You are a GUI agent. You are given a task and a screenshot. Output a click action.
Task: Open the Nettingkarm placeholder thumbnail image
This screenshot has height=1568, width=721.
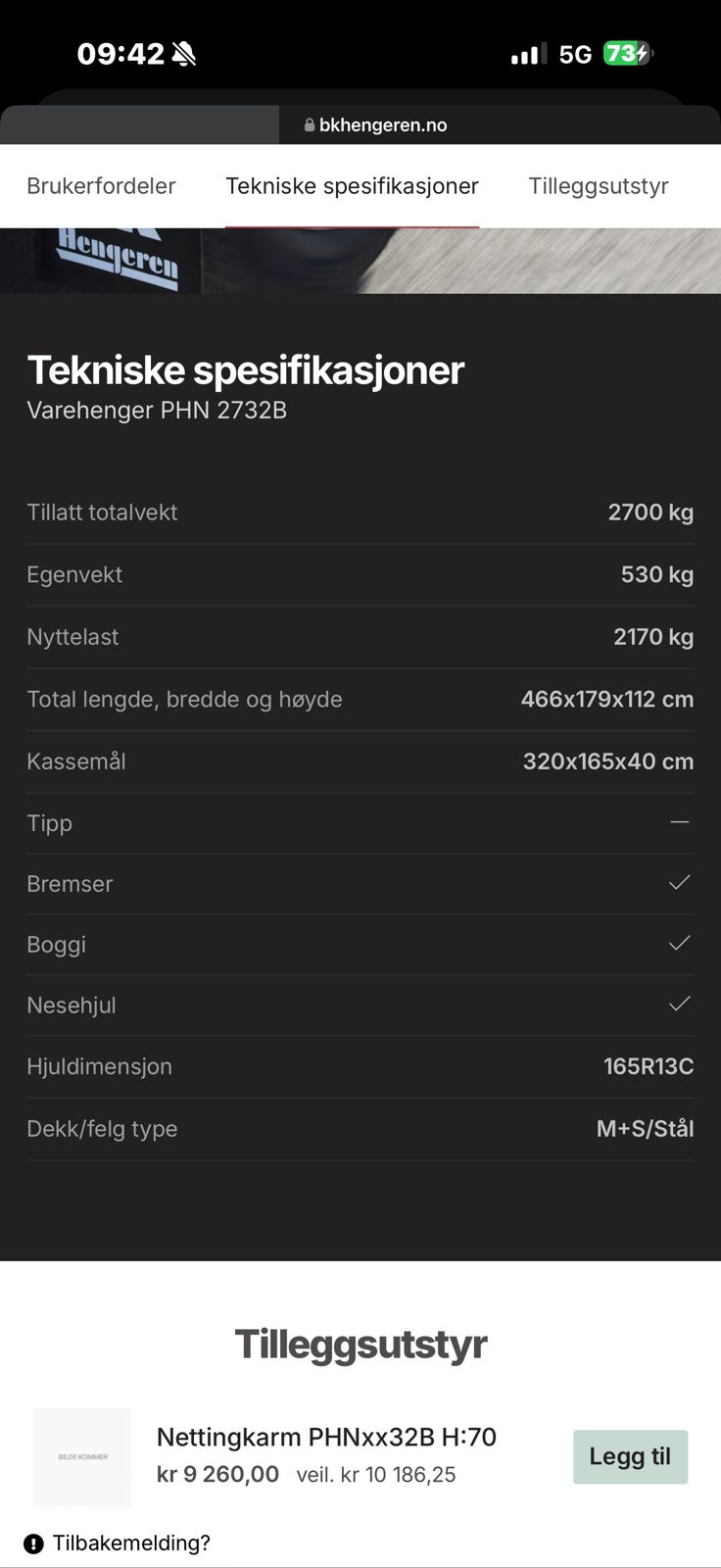tap(82, 1456)
